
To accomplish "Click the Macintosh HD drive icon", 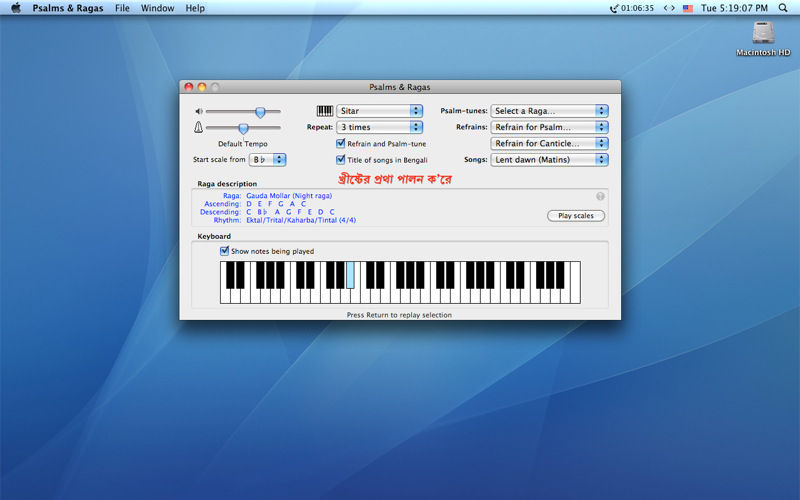I will coord(763,33).
